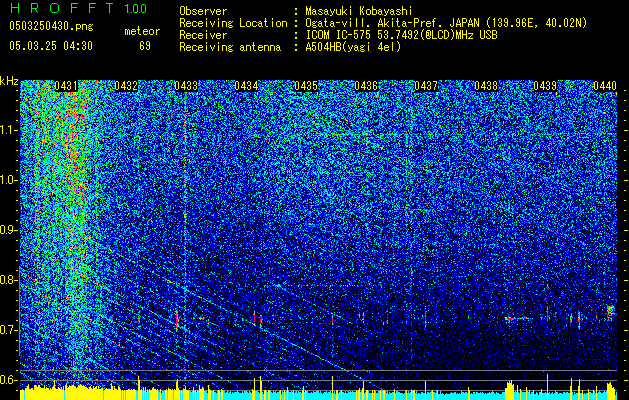Click the 1.1 kHz axis tick label
This screenshot has width=629, height=400.
pos(8,130)
